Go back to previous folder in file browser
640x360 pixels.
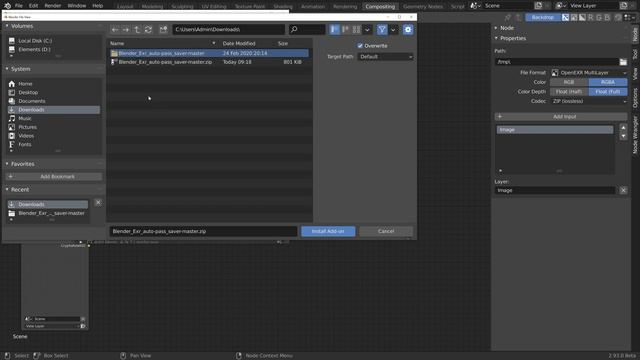click(x=115, y=29)
